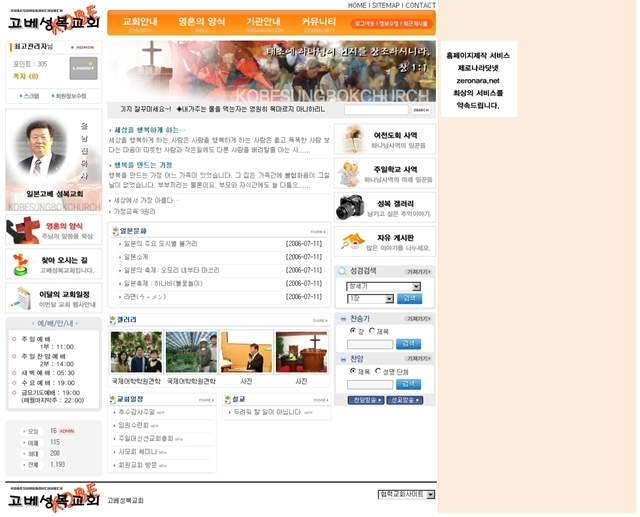
Task: Select 성명·단체 radio under 찬양
Action: 378,371
